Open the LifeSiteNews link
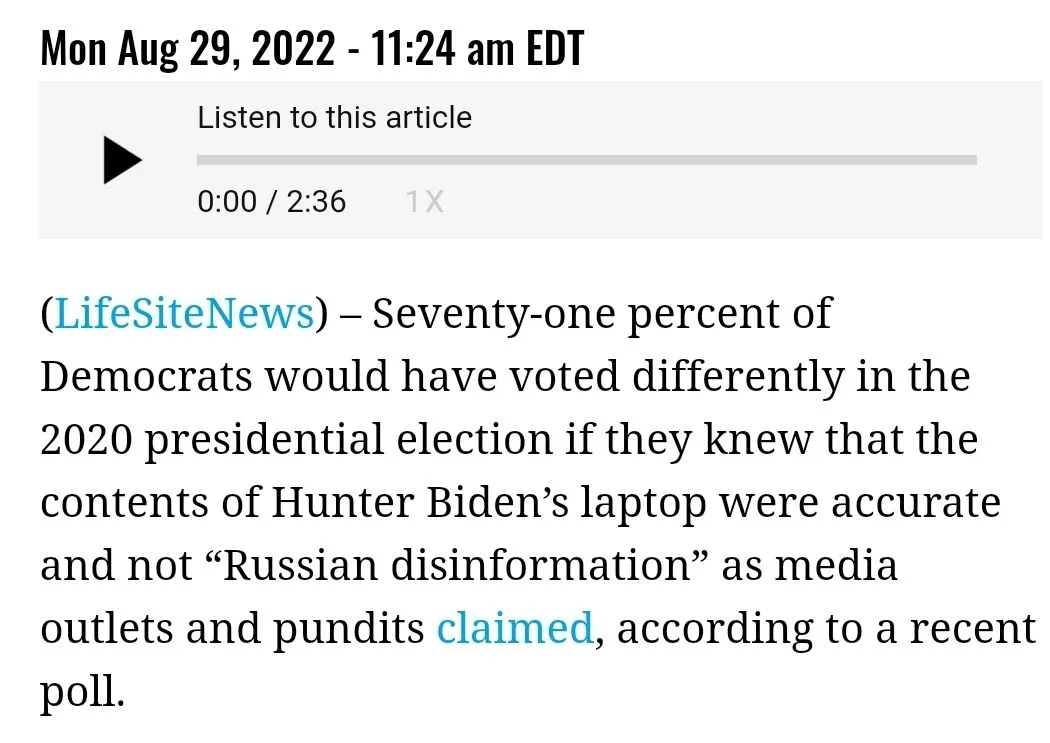 point(184,313)
